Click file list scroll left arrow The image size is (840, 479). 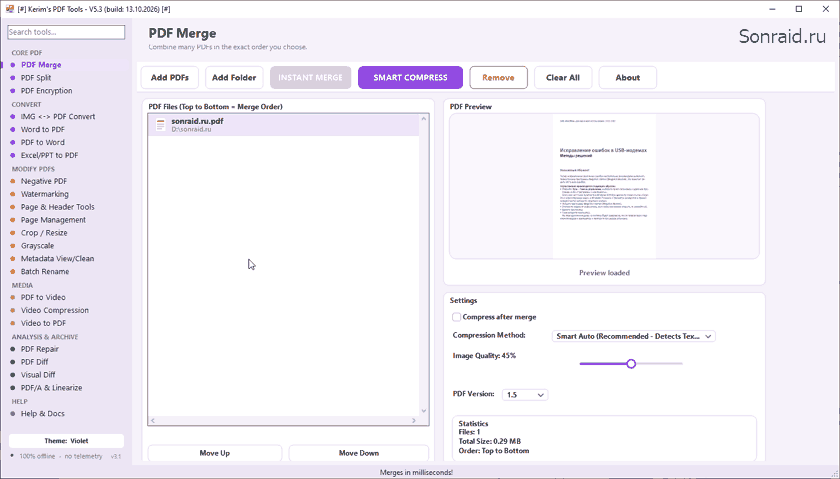153,421
